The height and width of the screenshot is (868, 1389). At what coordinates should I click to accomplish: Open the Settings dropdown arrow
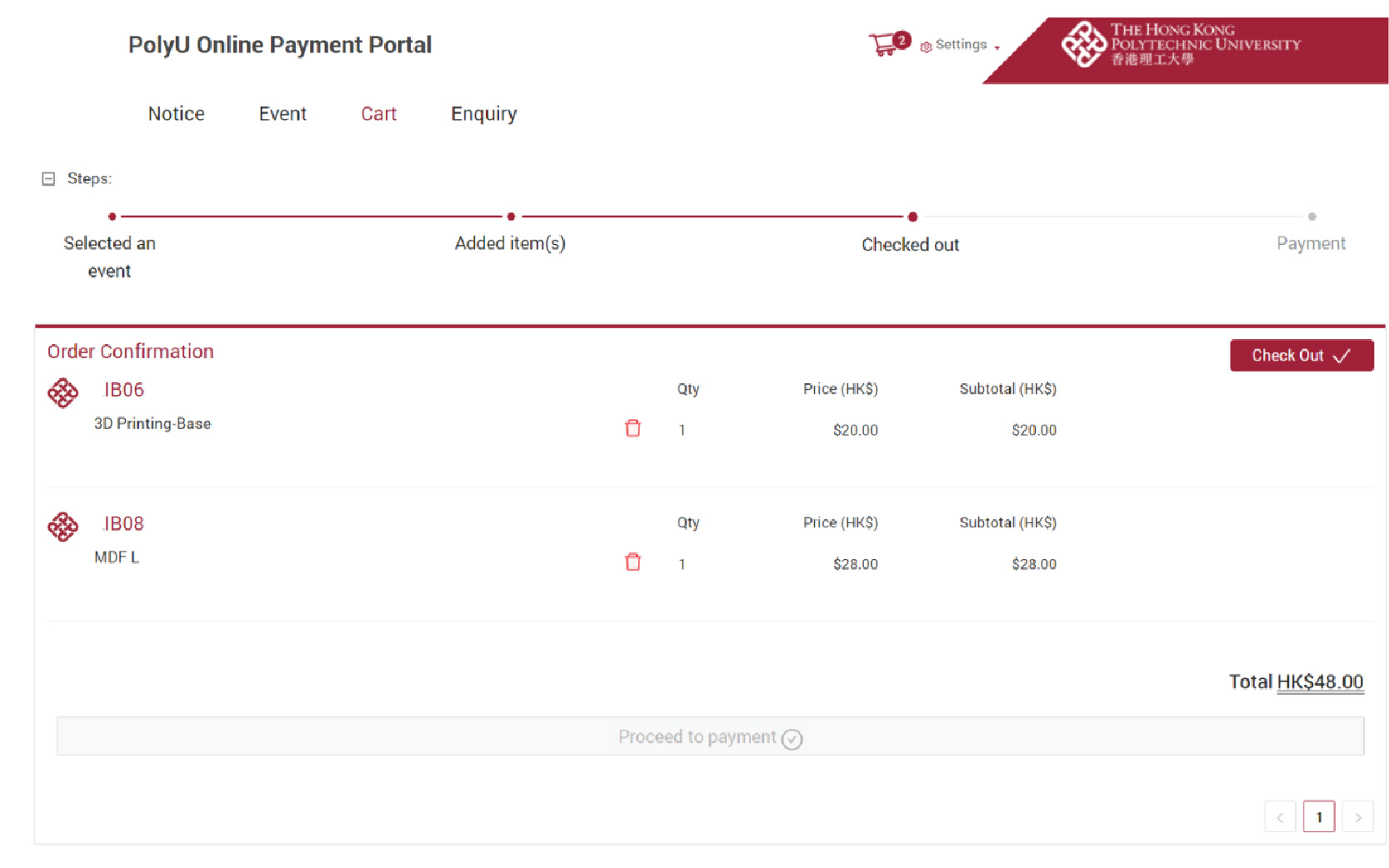(x=997, y=48)
